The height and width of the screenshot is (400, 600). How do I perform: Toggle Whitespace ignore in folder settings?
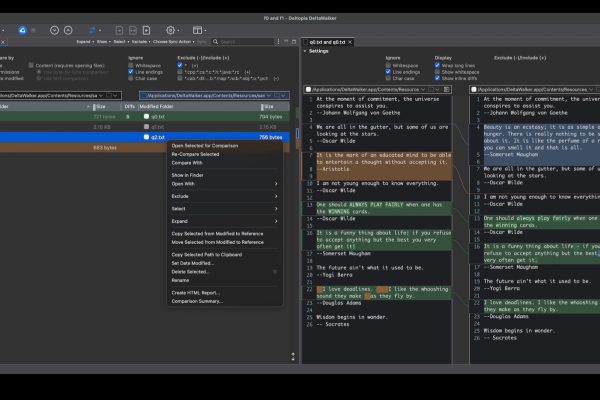point(131,65)
